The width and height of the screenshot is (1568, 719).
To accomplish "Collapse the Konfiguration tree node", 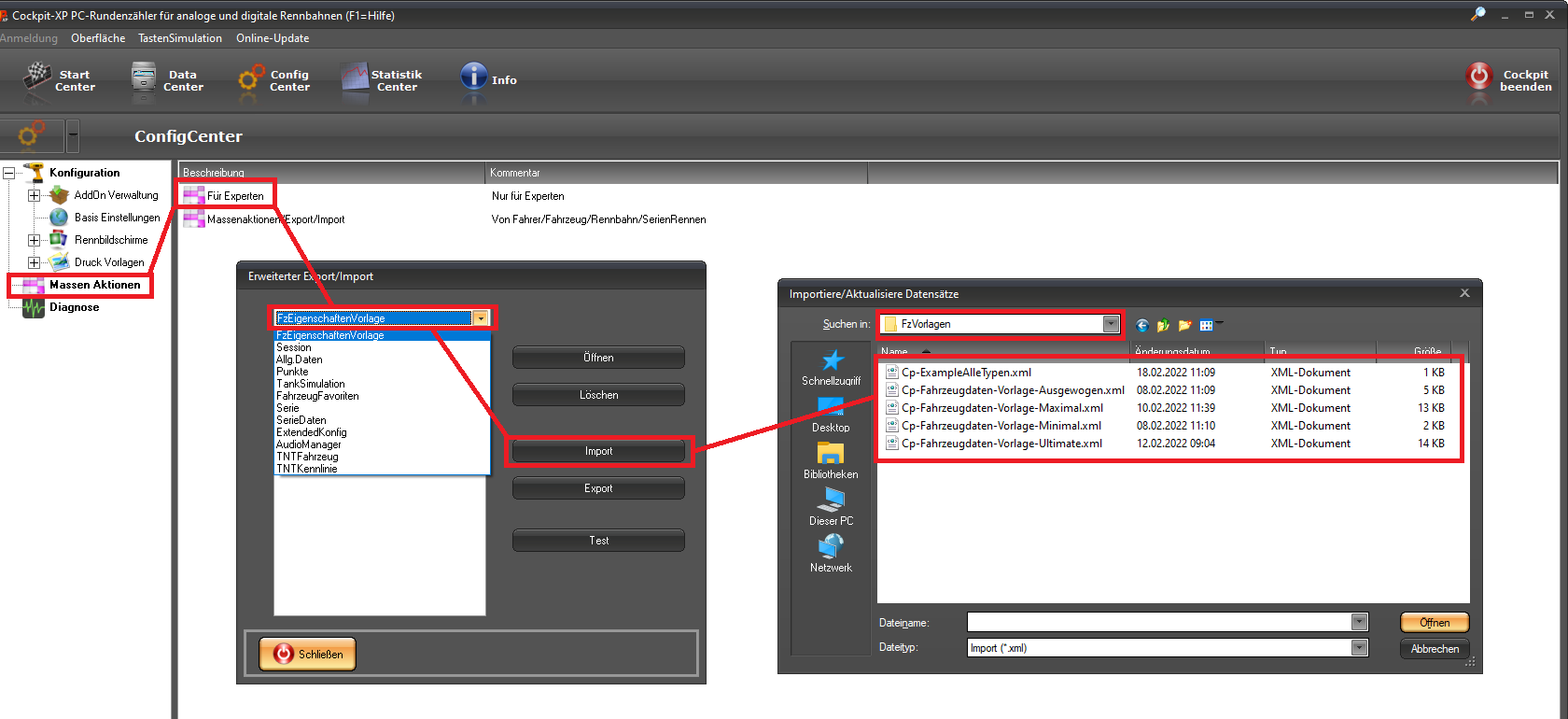I will [x=9, y=173].
